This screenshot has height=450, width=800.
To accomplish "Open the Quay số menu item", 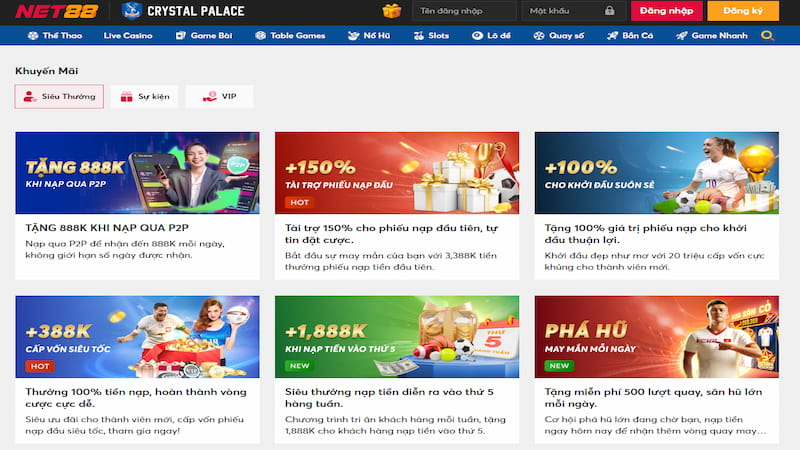I will [559, 35].
